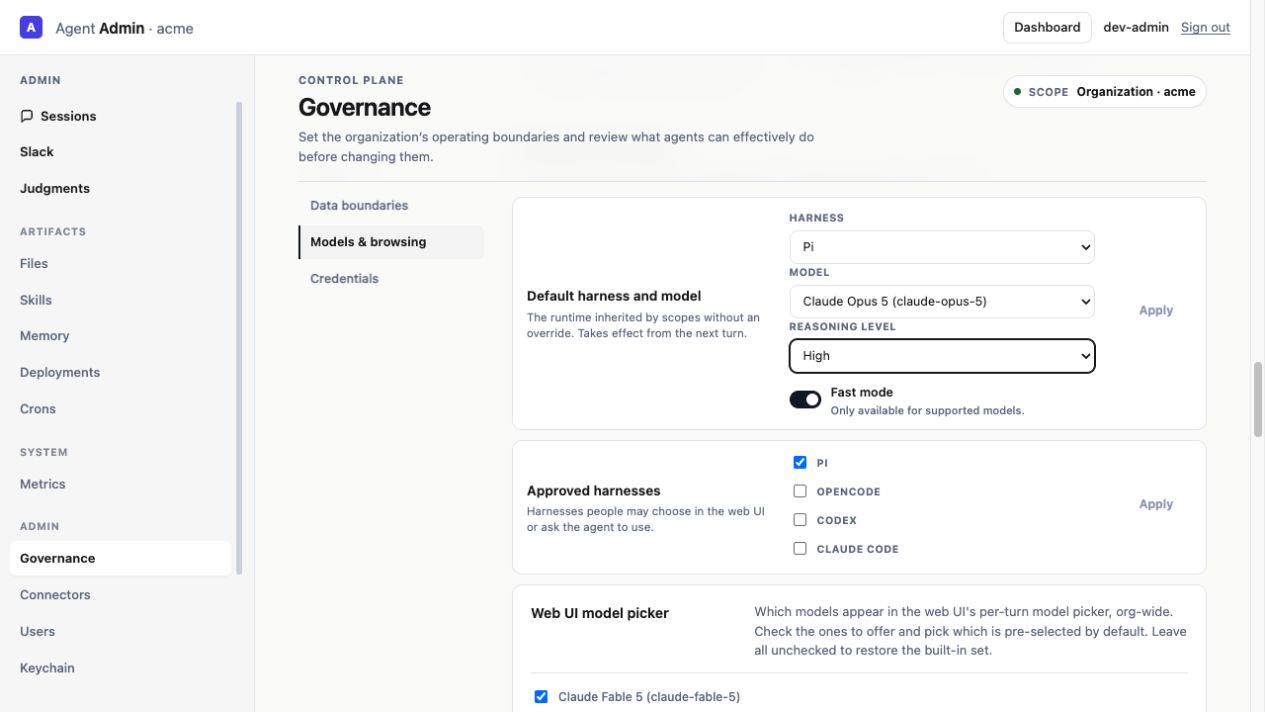This screenshot has height=712, width=1265.
Task: Click the dev-admin username
Action: pyautogui.click(x=1136, y=28)
